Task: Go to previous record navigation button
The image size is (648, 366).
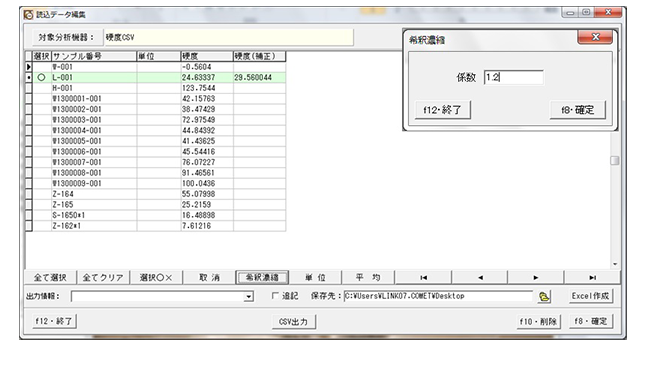Action: 480,278
